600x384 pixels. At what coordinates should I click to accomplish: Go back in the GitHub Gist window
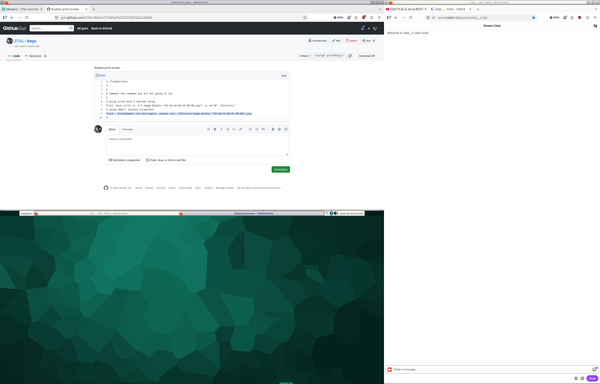(x=12, y=18)
